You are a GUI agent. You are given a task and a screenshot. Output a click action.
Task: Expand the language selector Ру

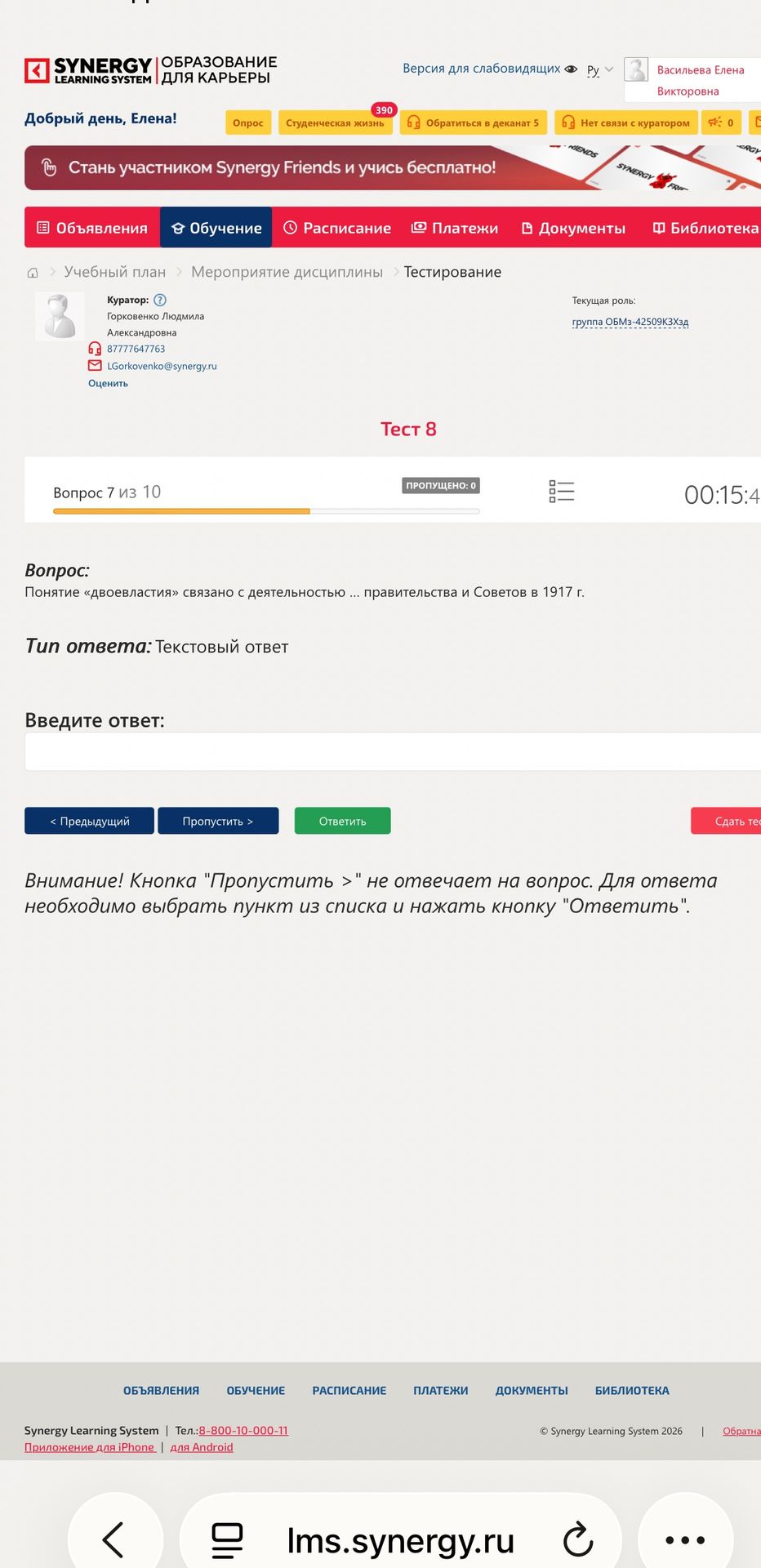600,70
